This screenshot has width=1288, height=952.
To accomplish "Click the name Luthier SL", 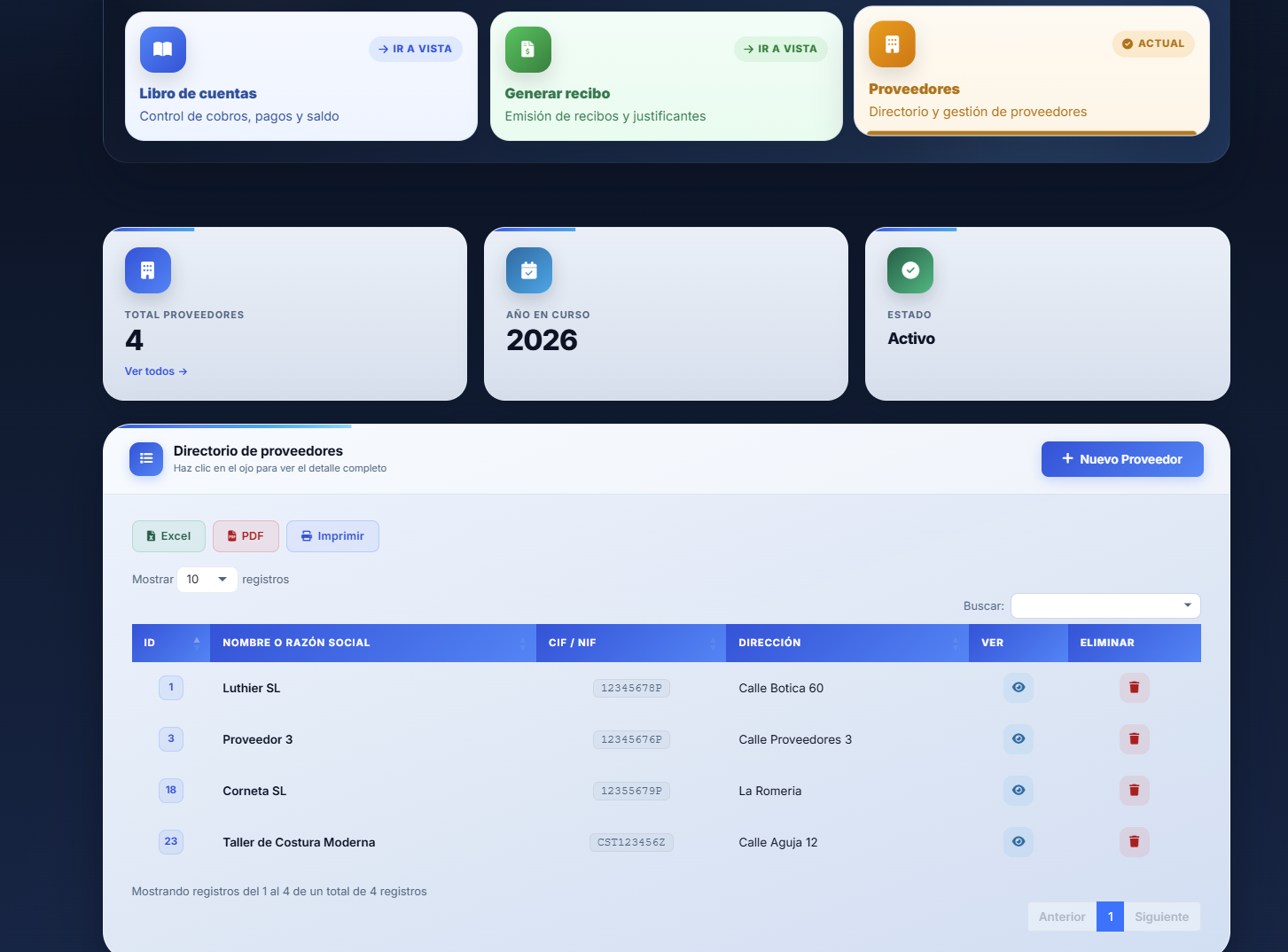I will point(252,689).
